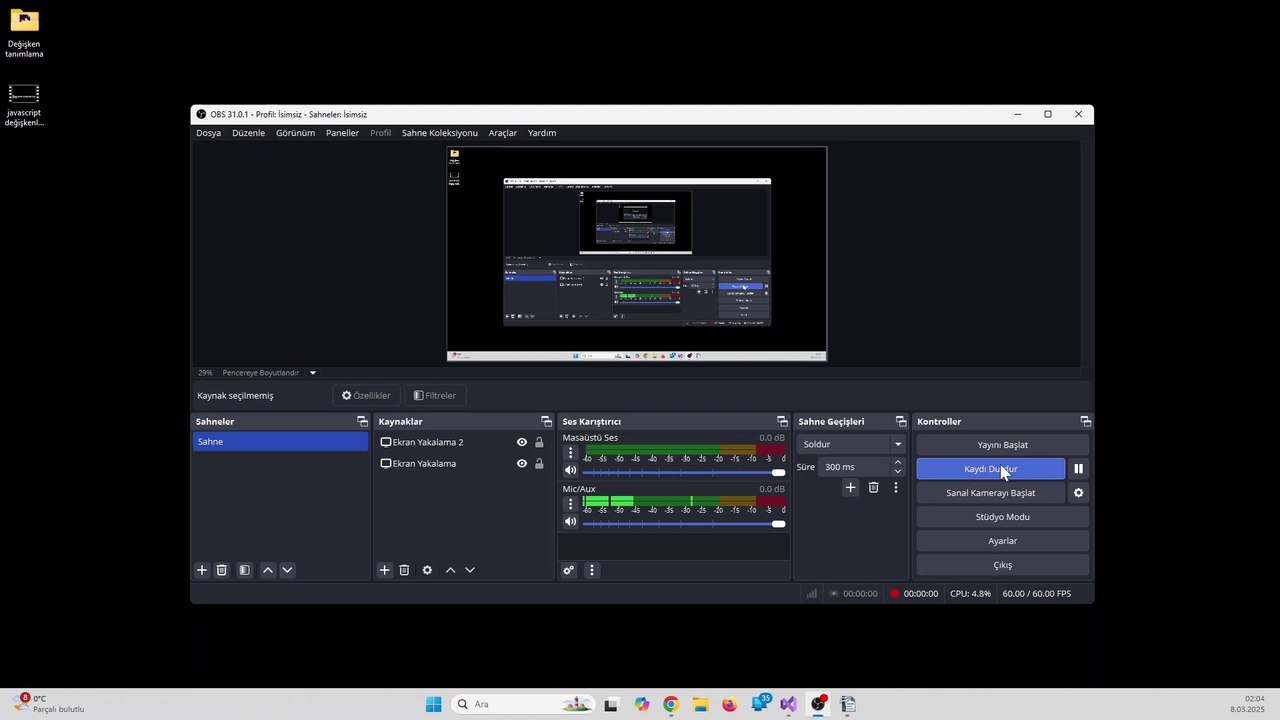This screenshot has height=720, width=1280.
Task: Stop recording with Kaydı Durdur
Action: pos(991,469)
